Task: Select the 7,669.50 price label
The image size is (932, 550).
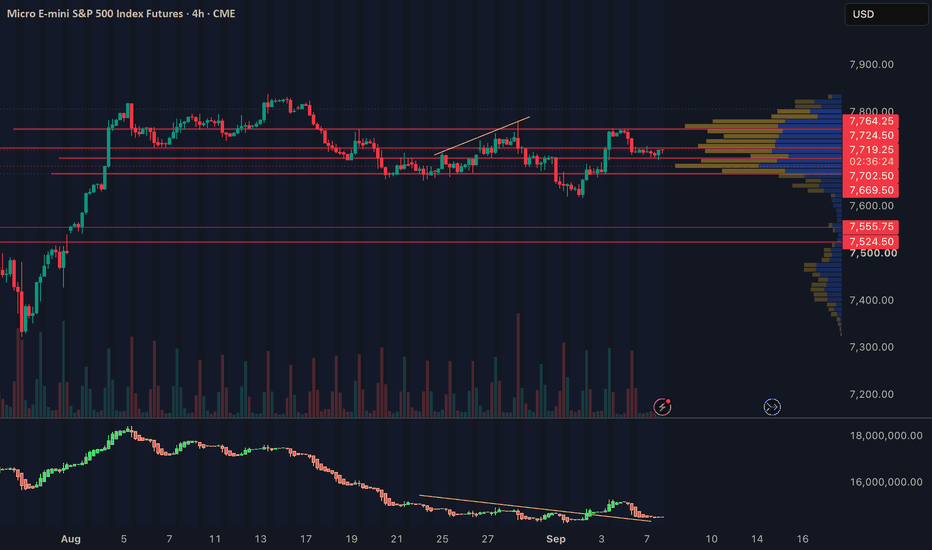Action: pos(871,190)
